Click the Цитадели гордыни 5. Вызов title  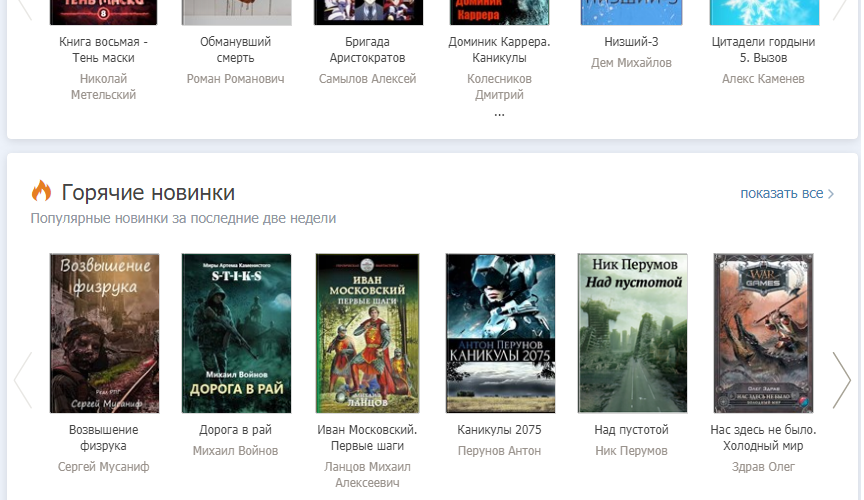pyautogui.click(x=763, y=50)
